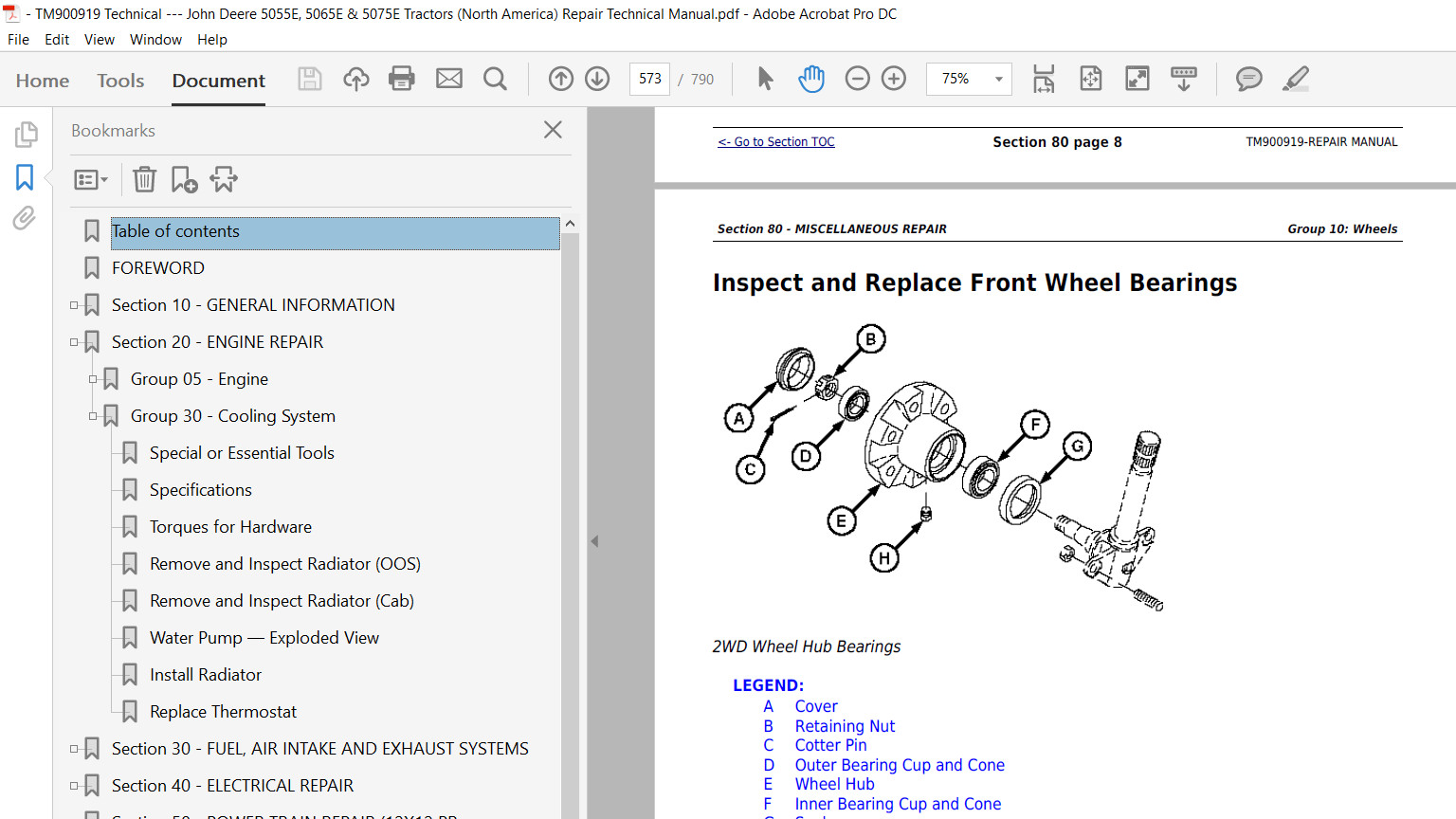Choose the Selection arrow tool

tap(765, 79)
